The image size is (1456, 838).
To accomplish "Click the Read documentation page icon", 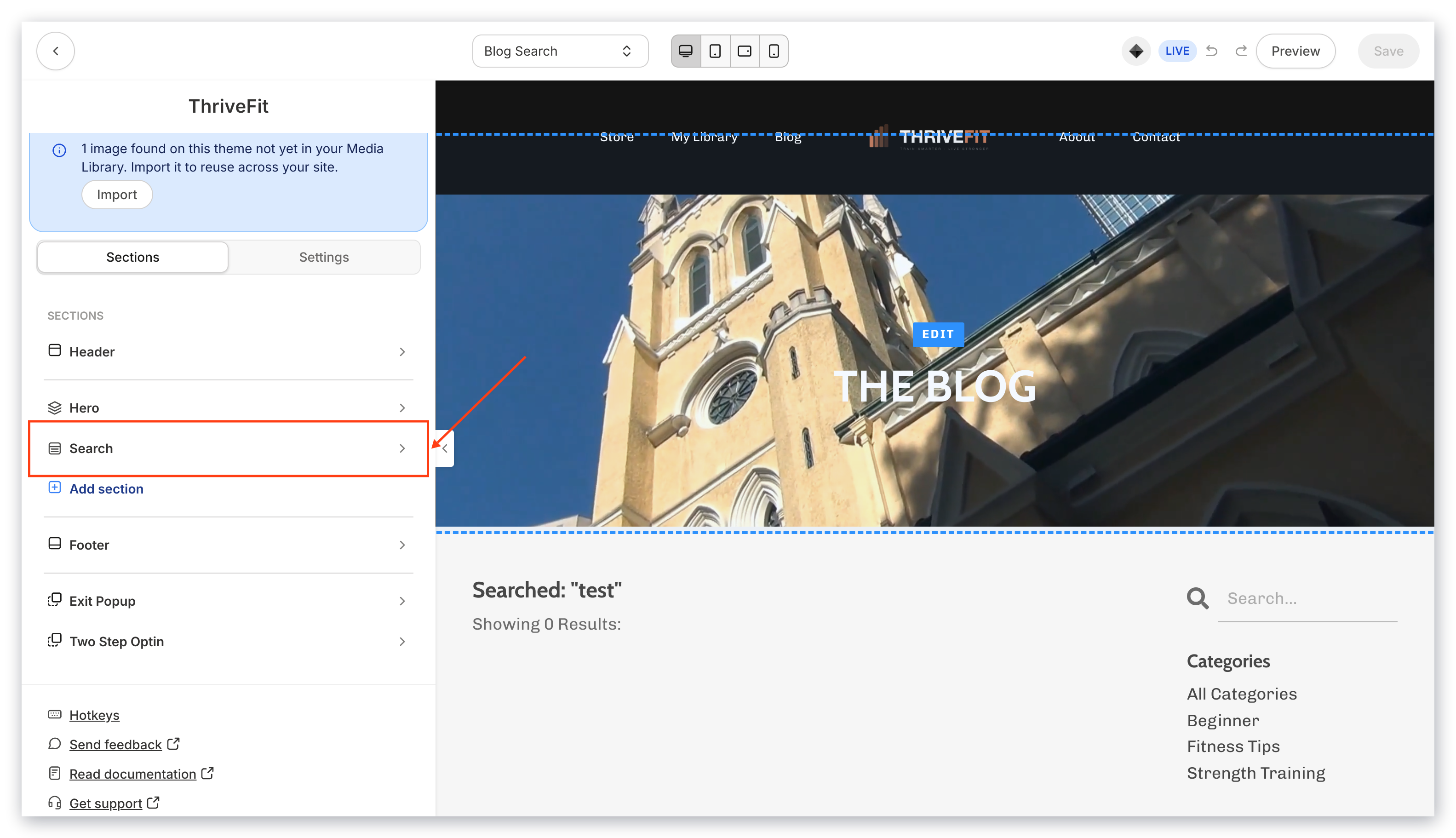I will tap(55, 773).
